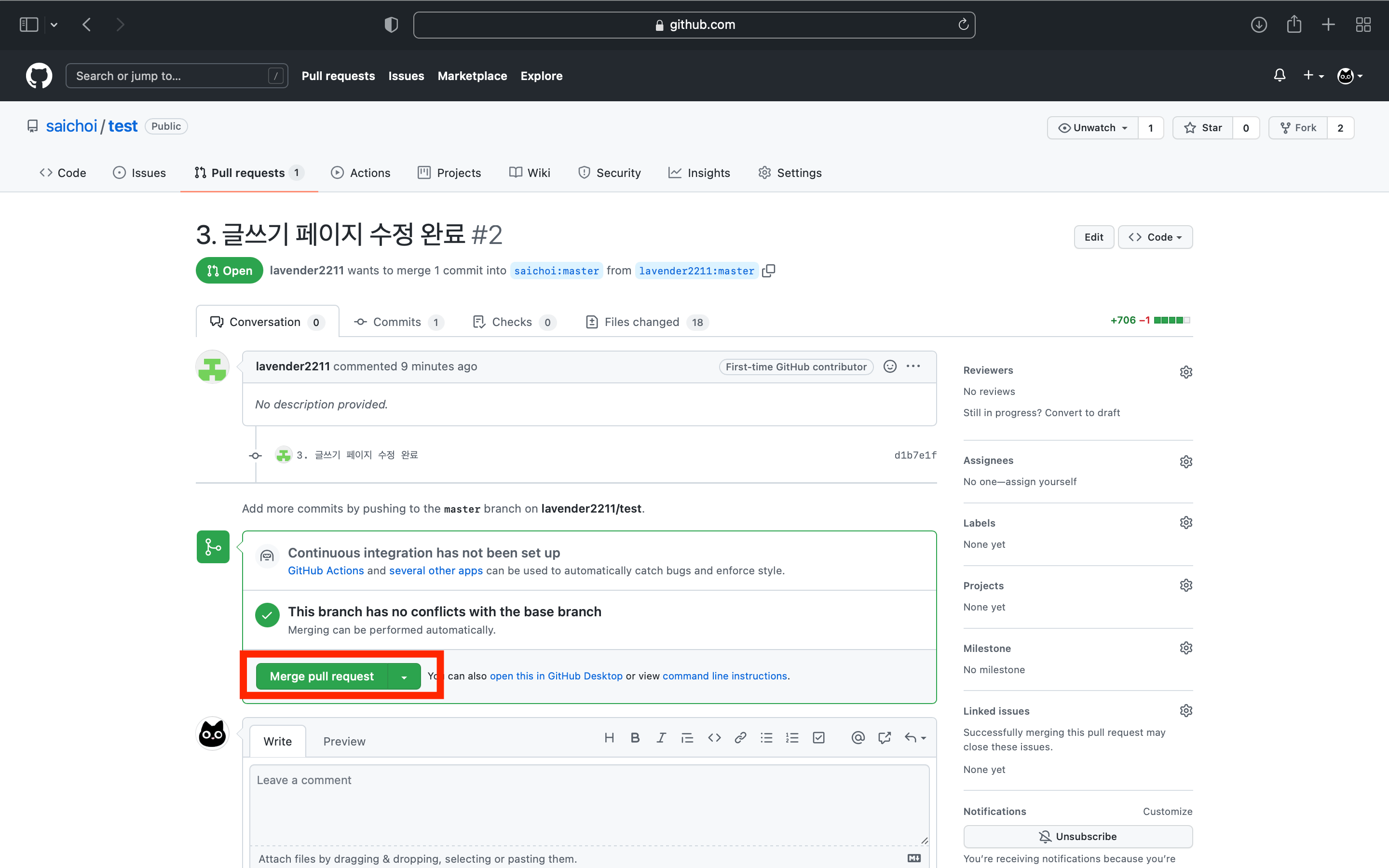Open Safari downloads icon

pos(1259,25)
